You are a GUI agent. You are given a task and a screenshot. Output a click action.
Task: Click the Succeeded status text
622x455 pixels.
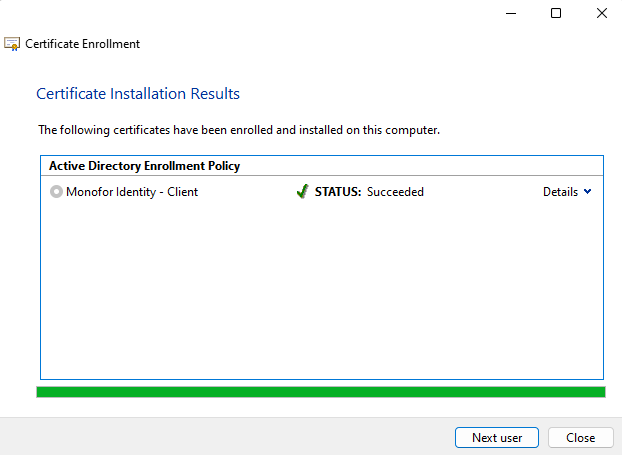point(395,192)
